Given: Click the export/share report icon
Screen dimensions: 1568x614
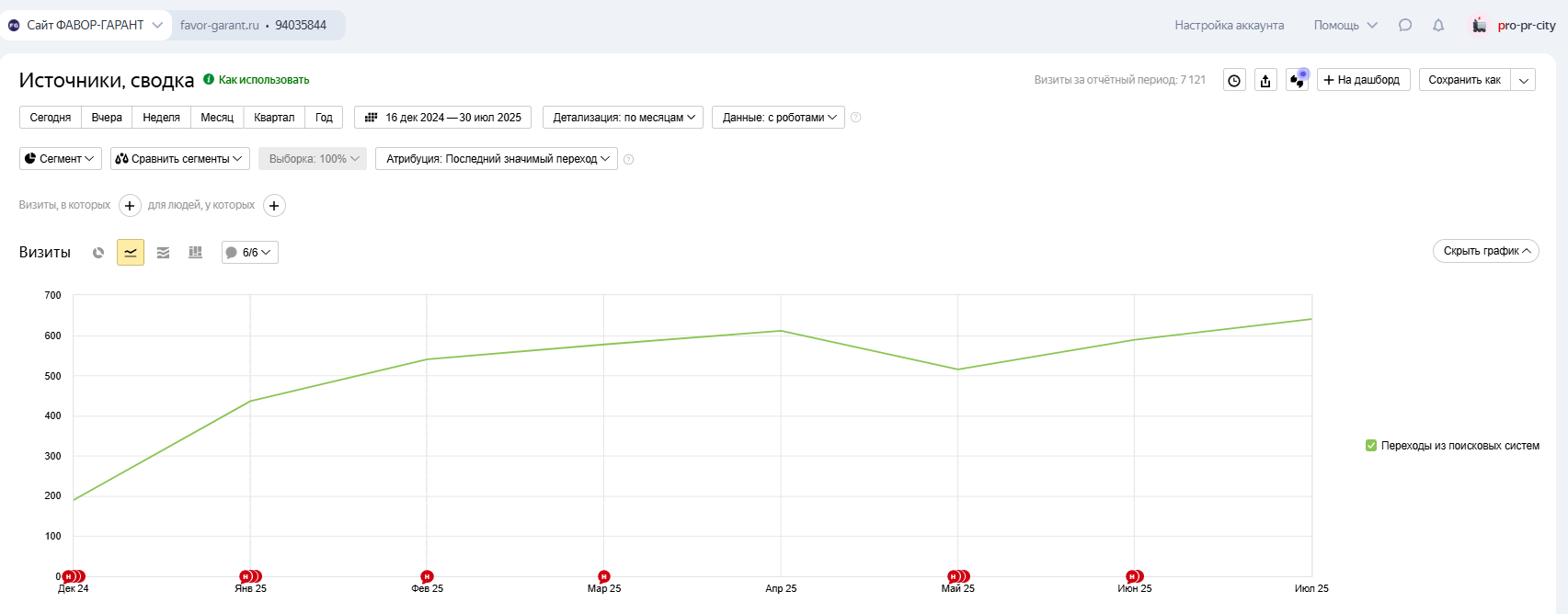Looking at the screenshot, I should point(1265,81).
